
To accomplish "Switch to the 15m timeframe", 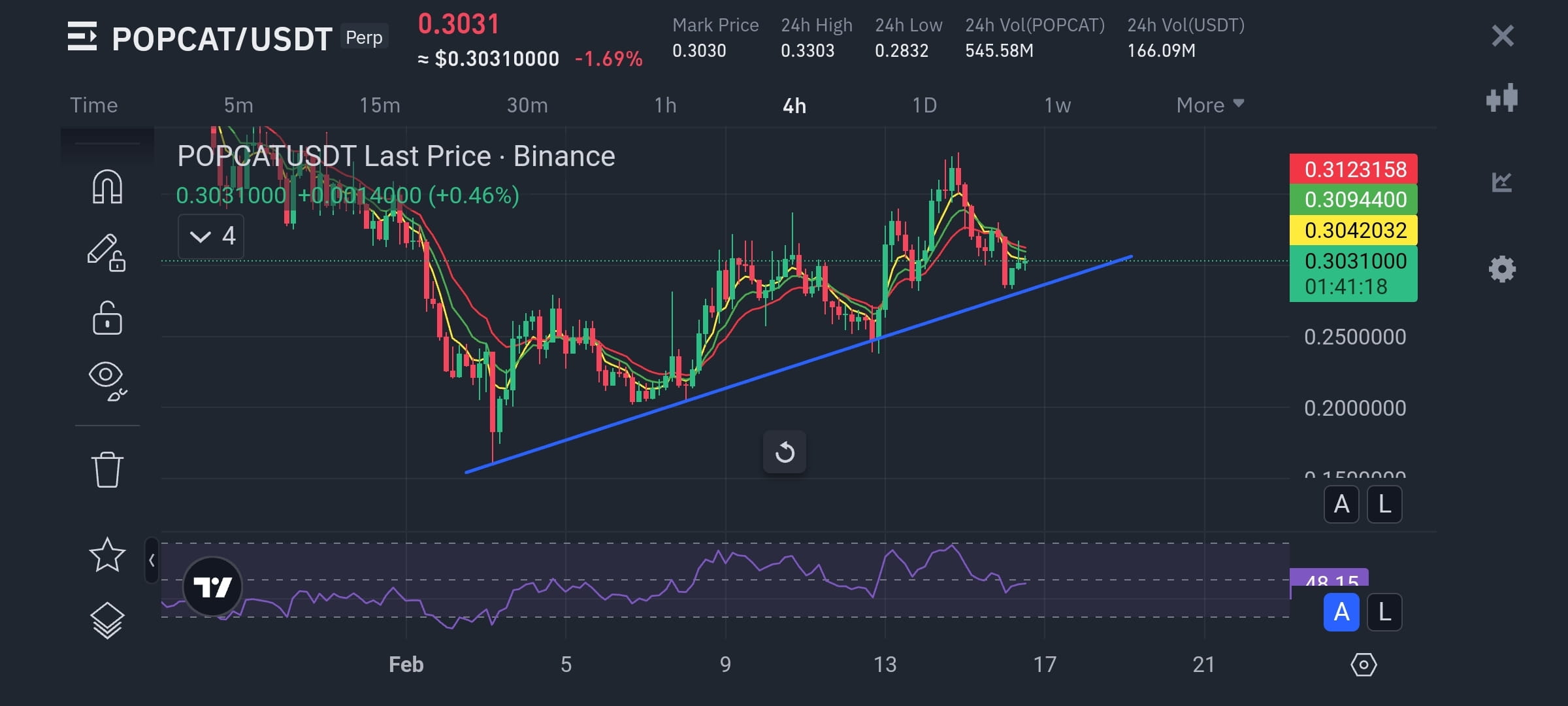I will pos(380,105).
